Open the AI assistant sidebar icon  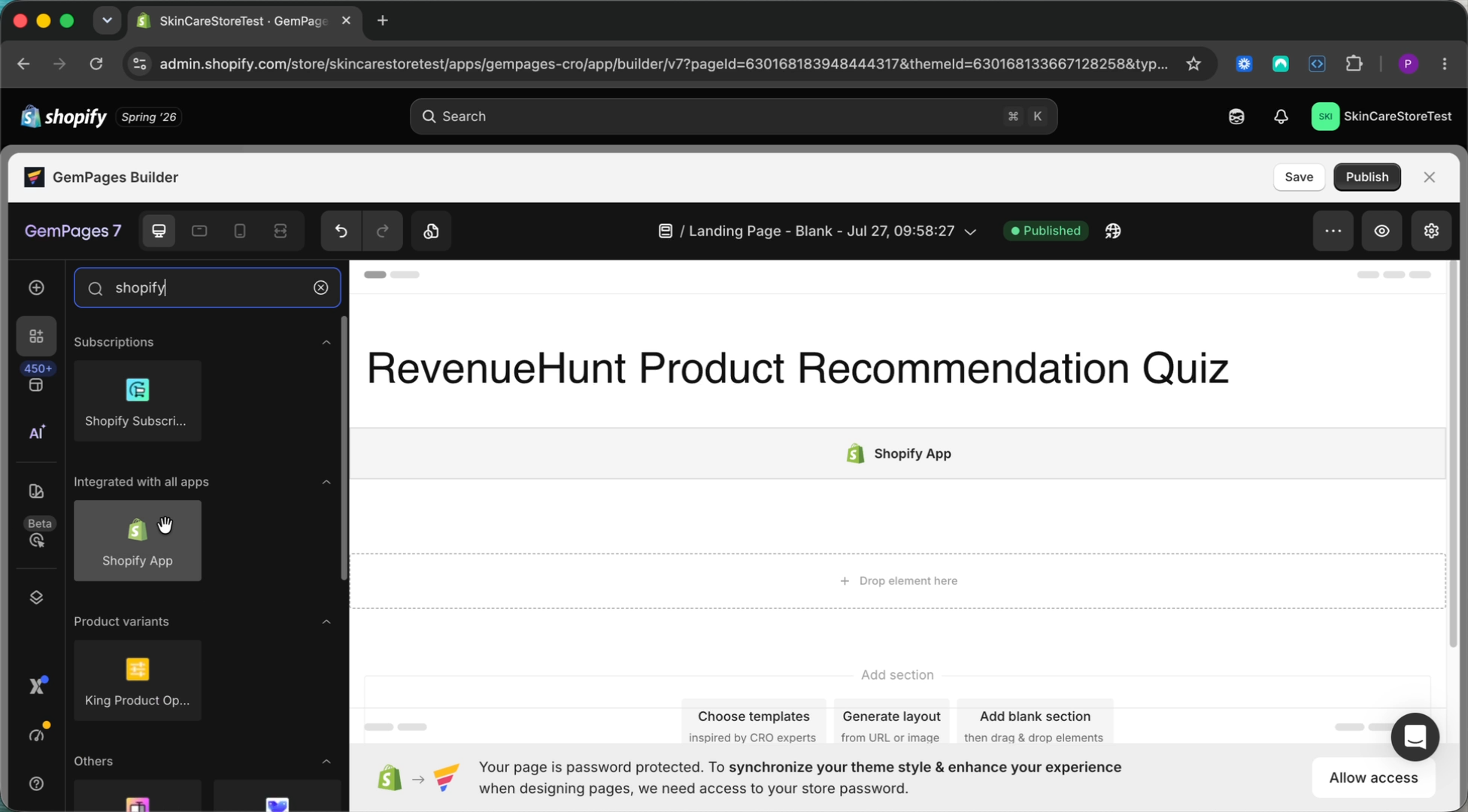pos(36,432)
